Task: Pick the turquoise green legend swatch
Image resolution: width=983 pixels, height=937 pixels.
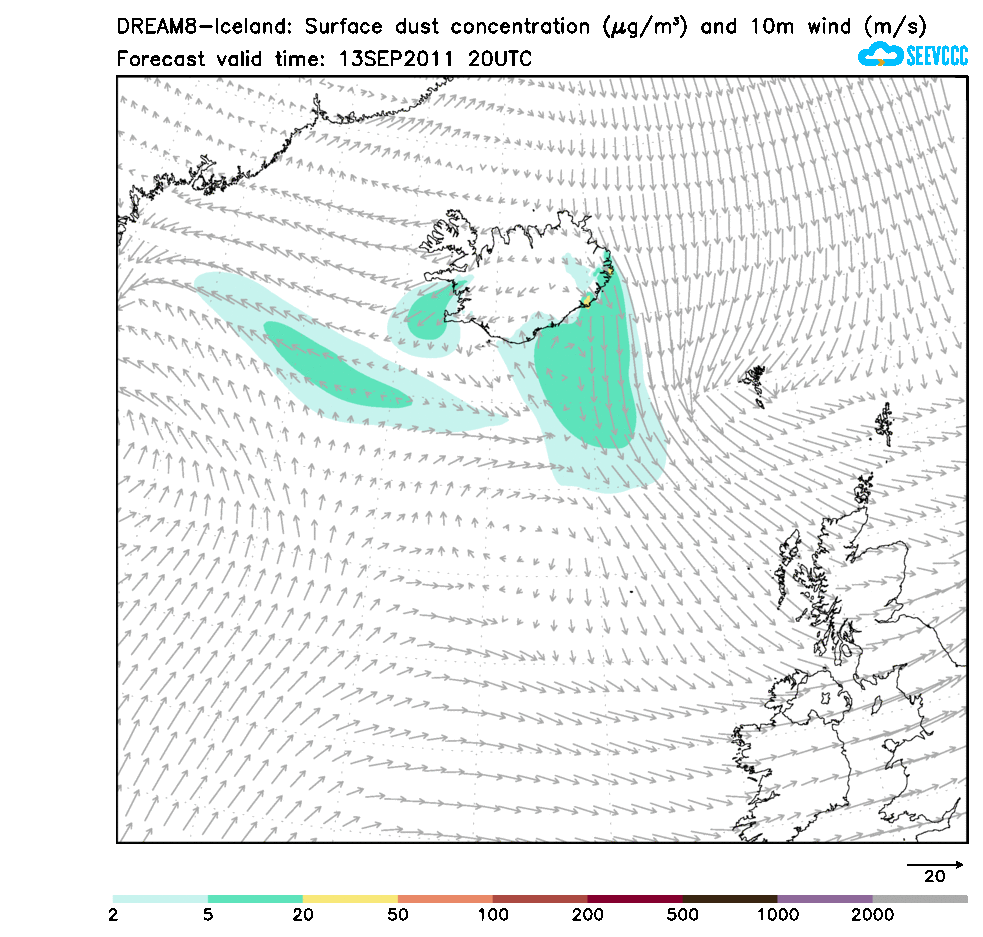Action: point(255,899)
